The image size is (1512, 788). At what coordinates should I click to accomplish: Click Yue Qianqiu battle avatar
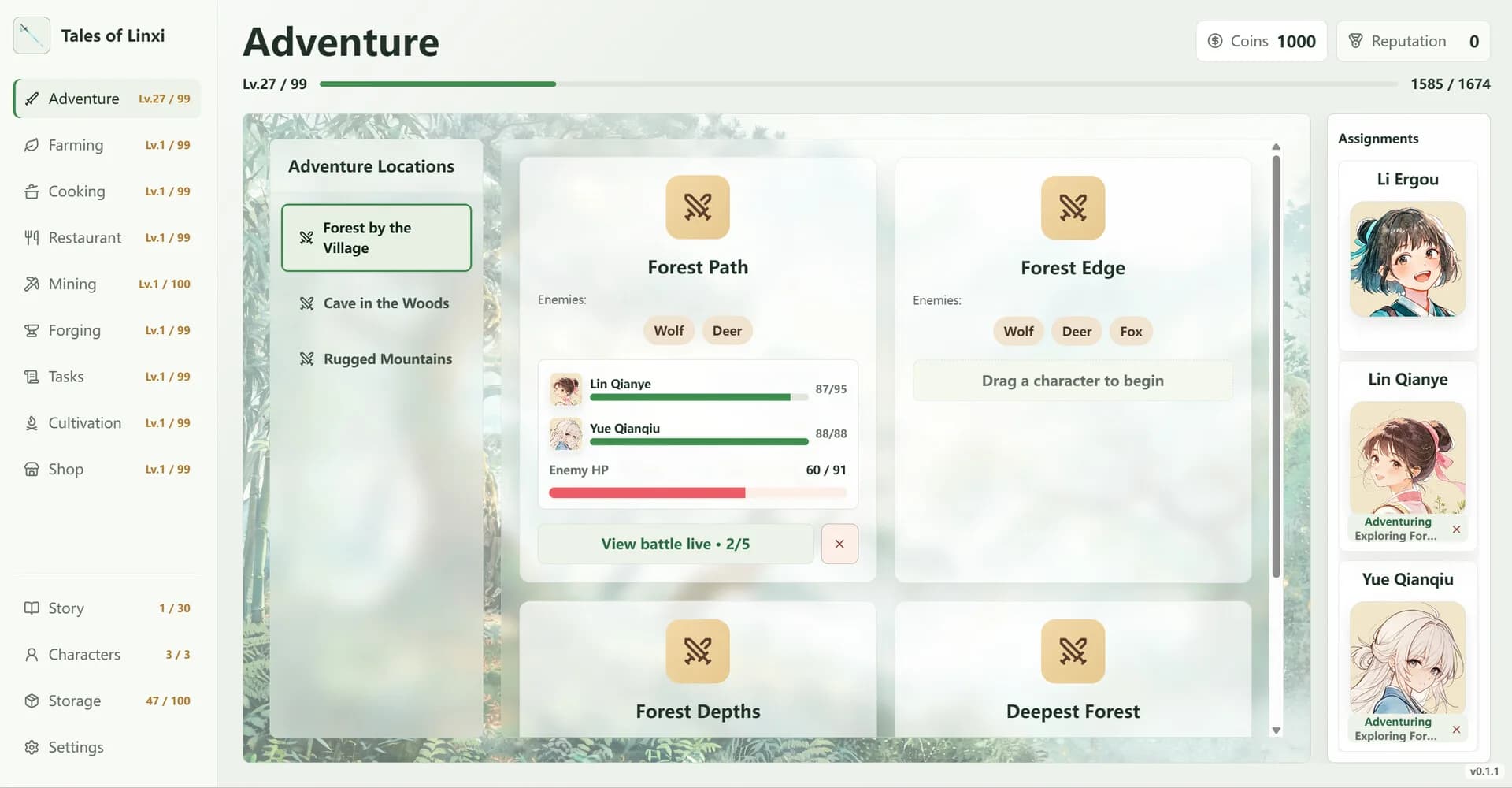click(565, 434)
